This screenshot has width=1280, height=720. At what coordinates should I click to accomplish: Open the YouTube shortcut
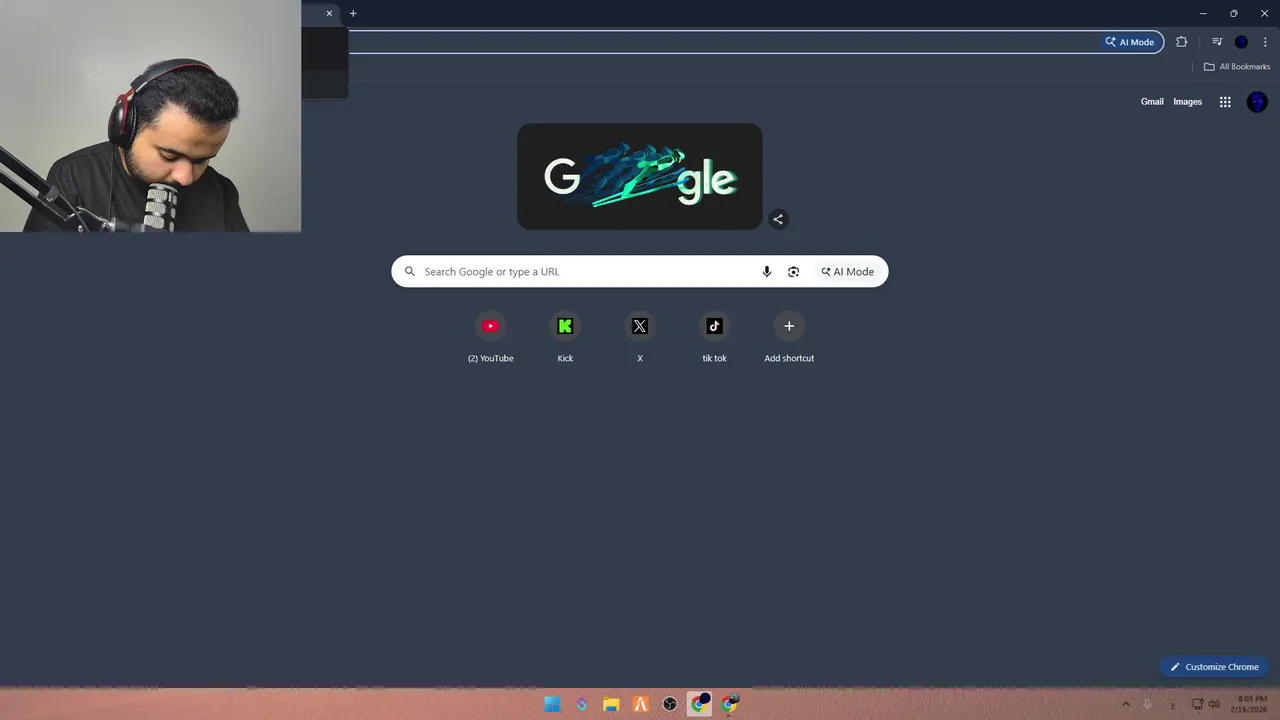coord(490,338)
